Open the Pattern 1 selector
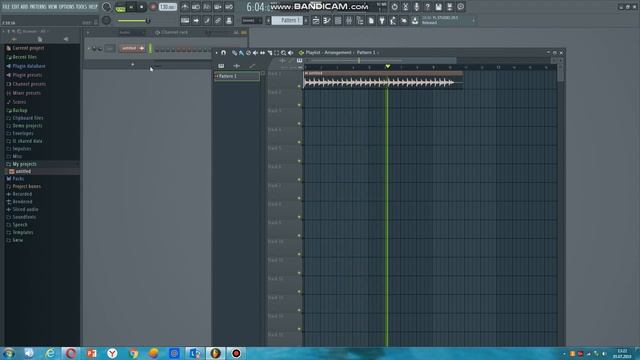The image size is (640, 360). [x=287, y=20]
